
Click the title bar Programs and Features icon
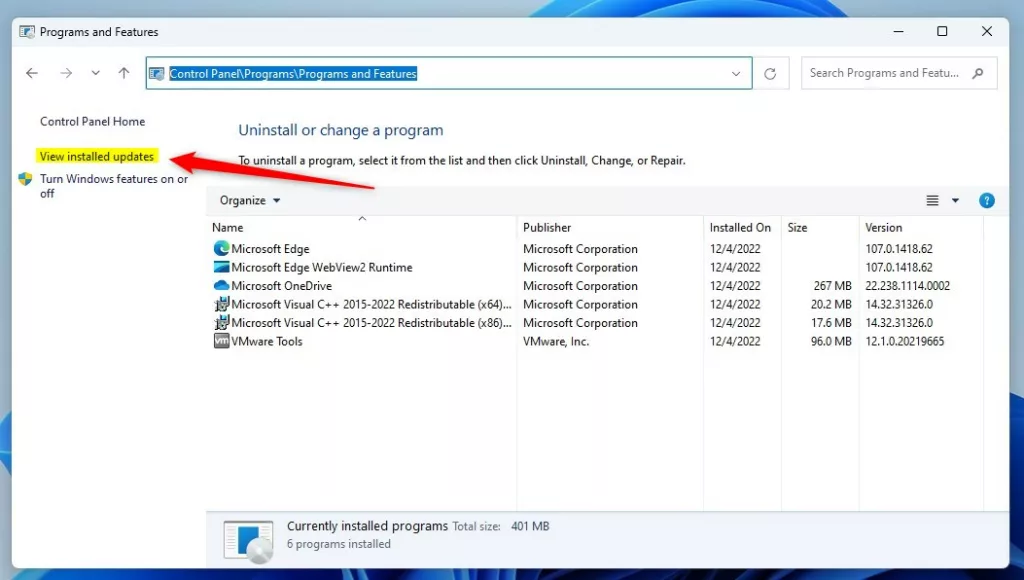[27, 31]
